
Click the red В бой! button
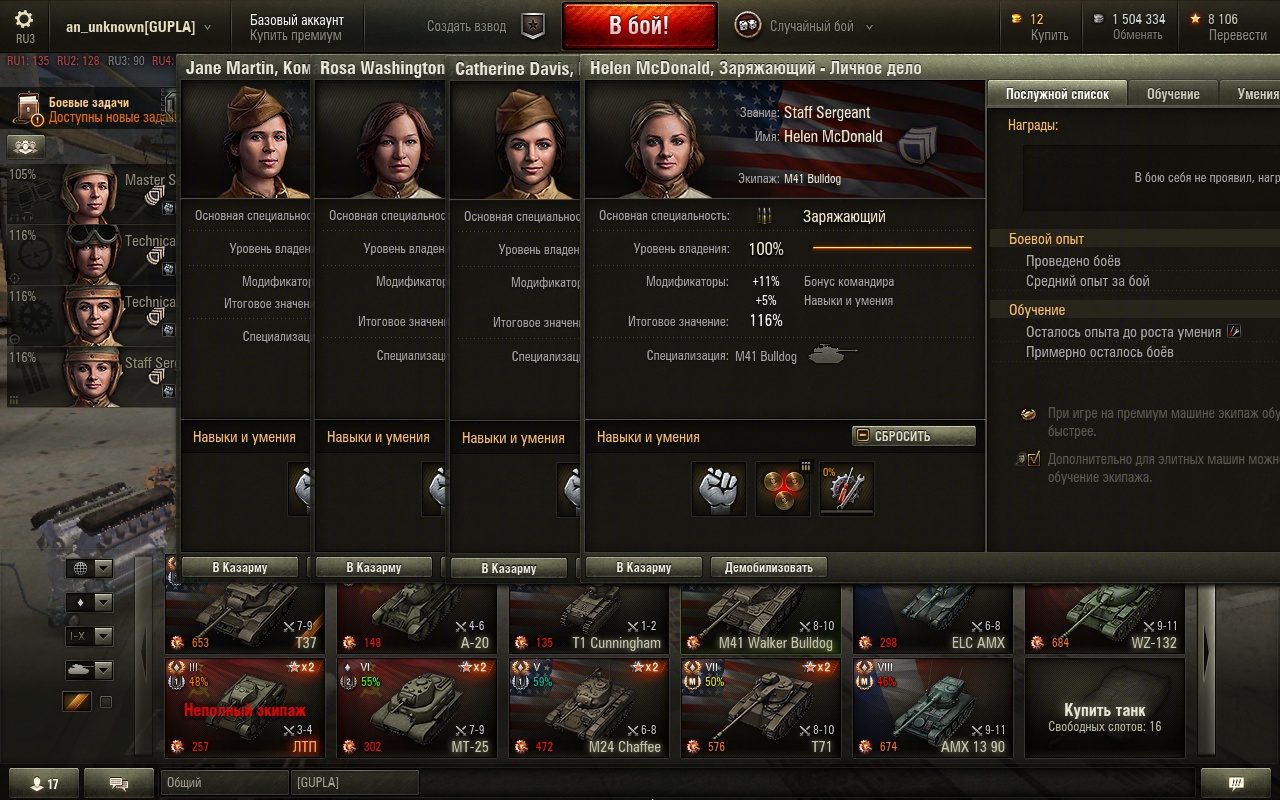click(640, 25)
